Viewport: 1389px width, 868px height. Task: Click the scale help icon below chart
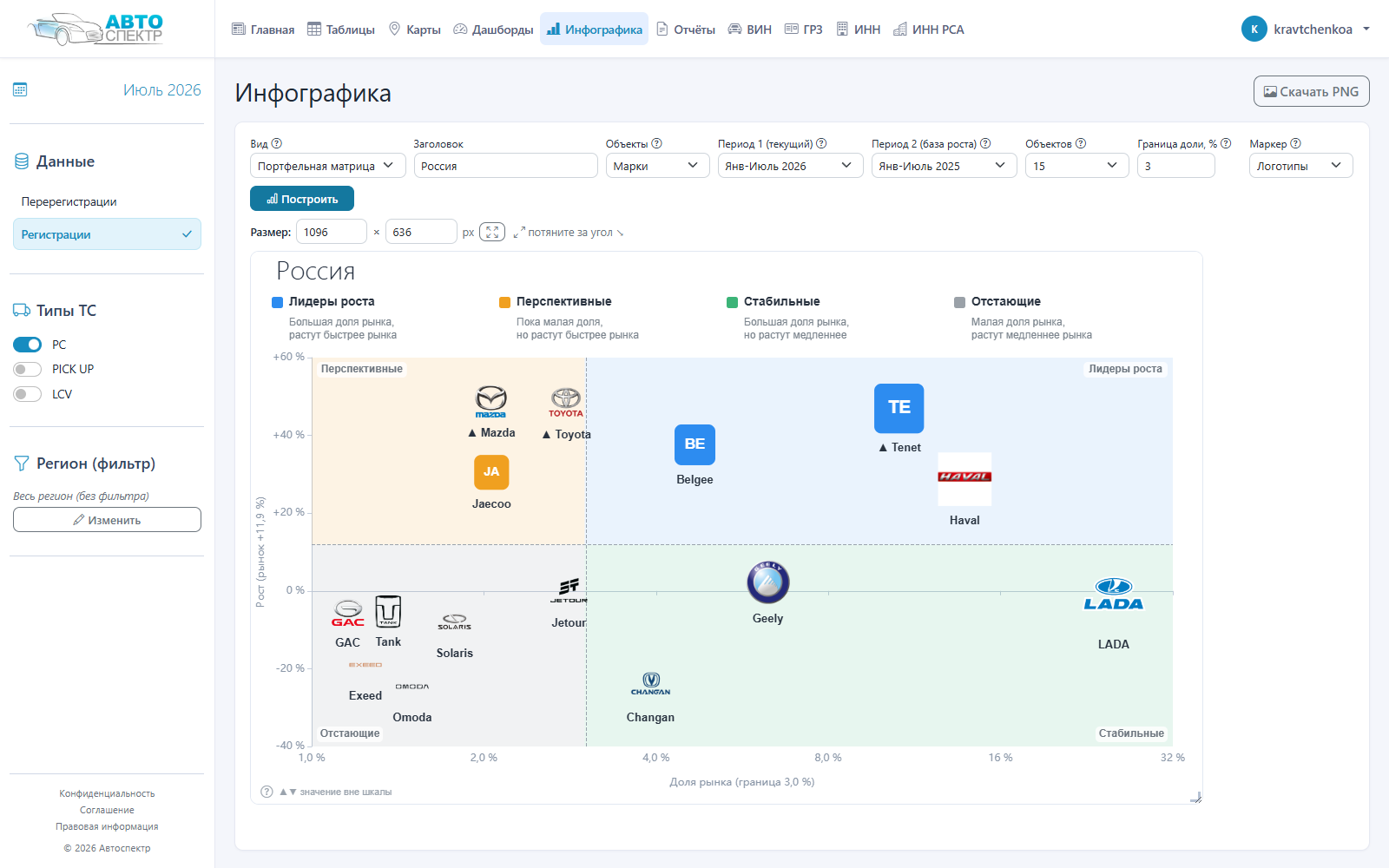pyautogui.click(x=267, y=792)
